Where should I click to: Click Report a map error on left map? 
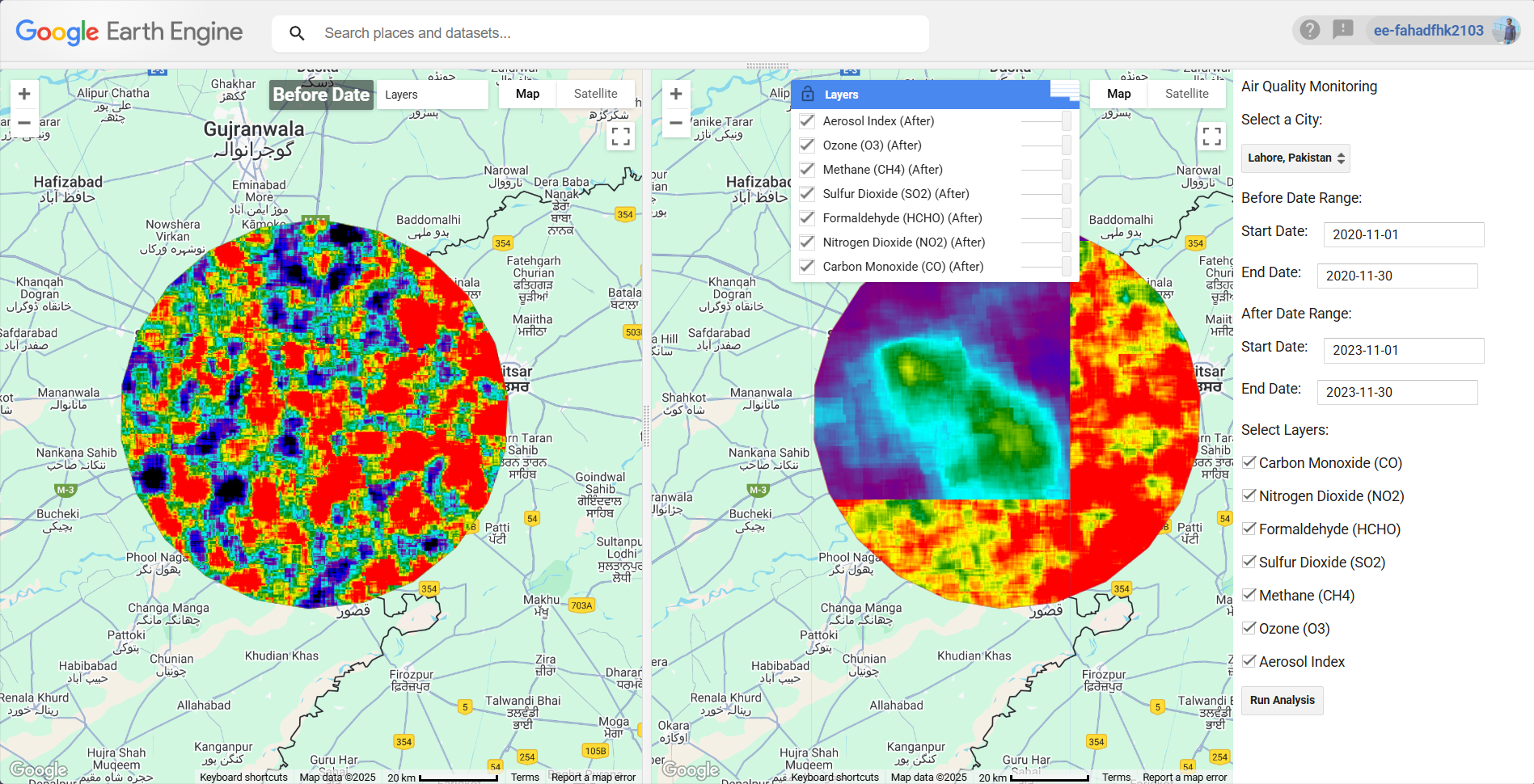coord(594,777)
